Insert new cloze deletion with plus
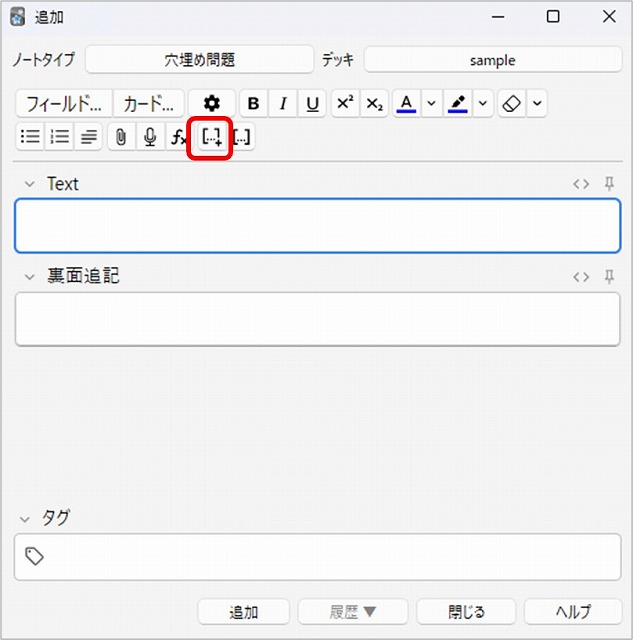The height and width of the screenshot is (640, 633). coord(212,137)
